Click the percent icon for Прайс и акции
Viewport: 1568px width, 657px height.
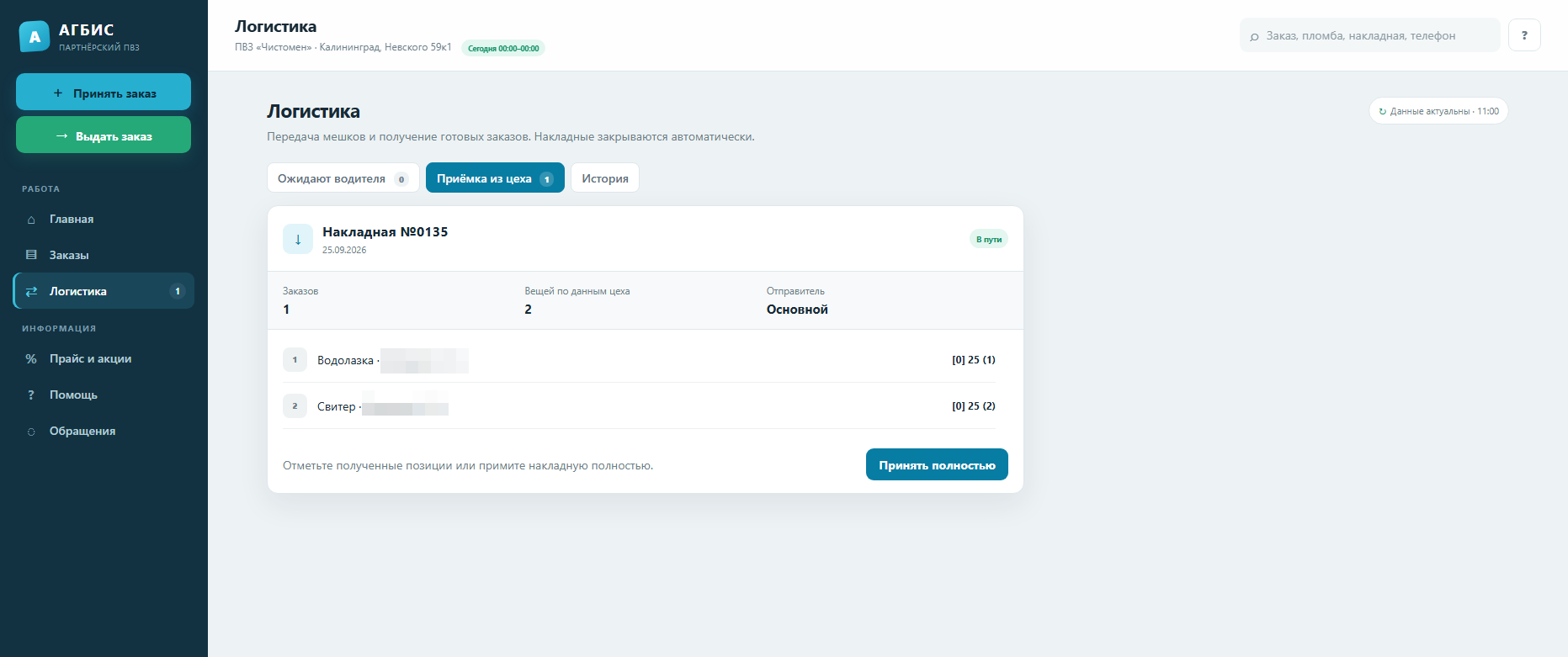pos(31,359)
